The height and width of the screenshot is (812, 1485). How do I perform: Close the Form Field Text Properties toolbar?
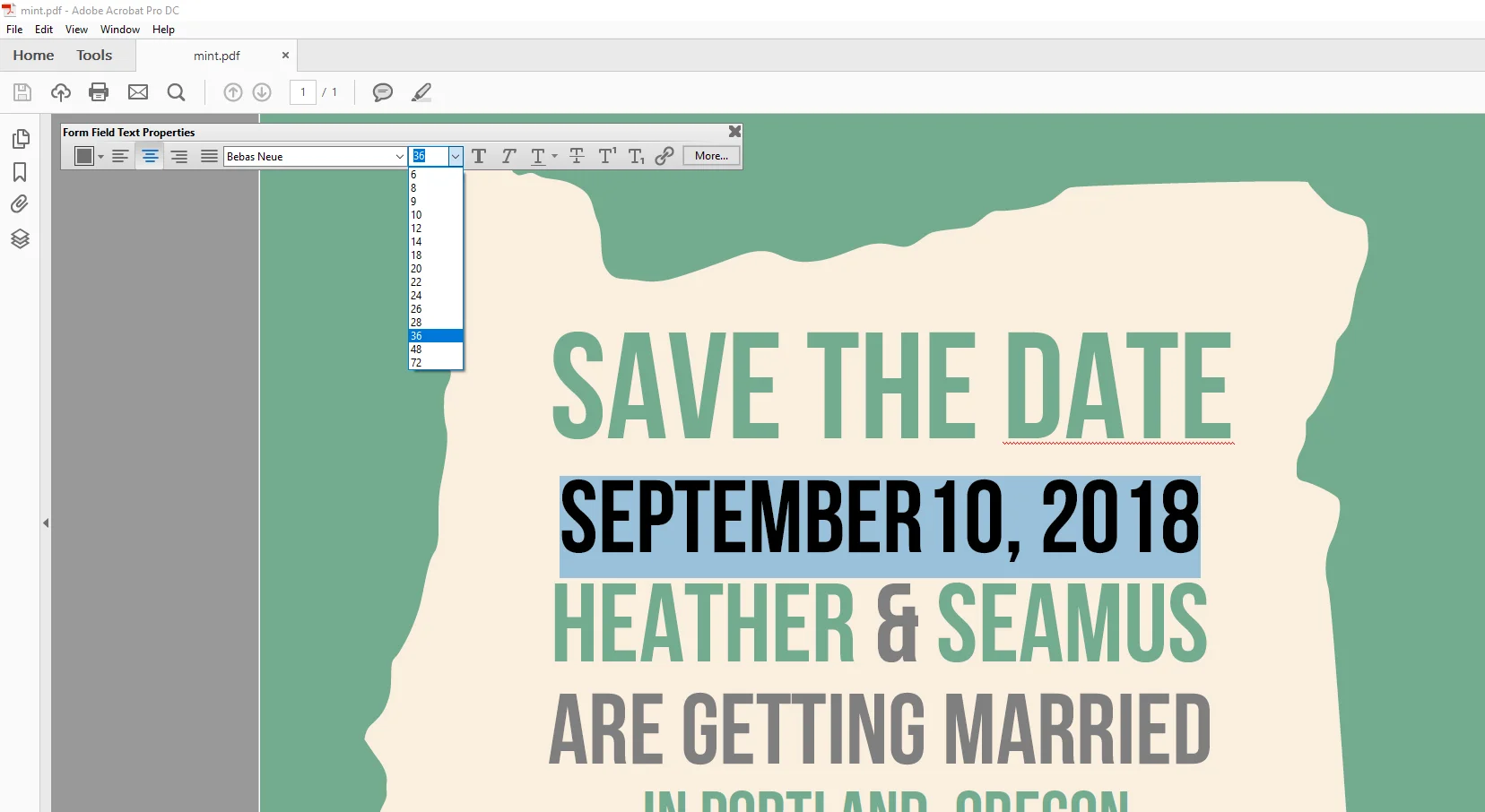[x=734, y=132]
